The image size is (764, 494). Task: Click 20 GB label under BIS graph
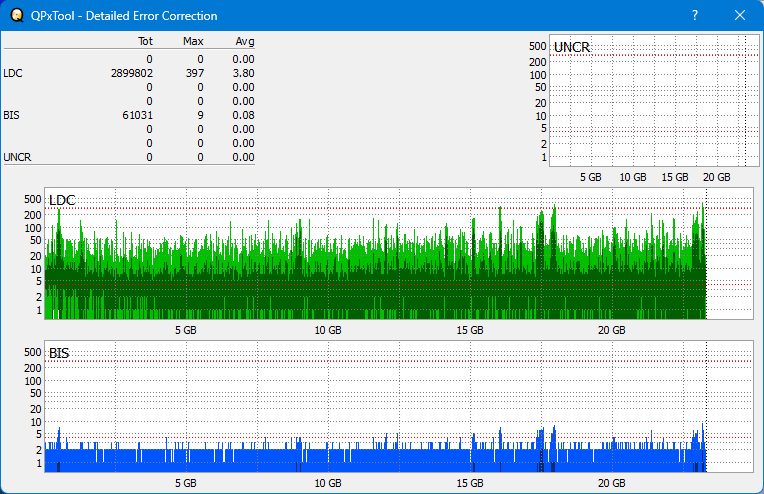[611, 483]
